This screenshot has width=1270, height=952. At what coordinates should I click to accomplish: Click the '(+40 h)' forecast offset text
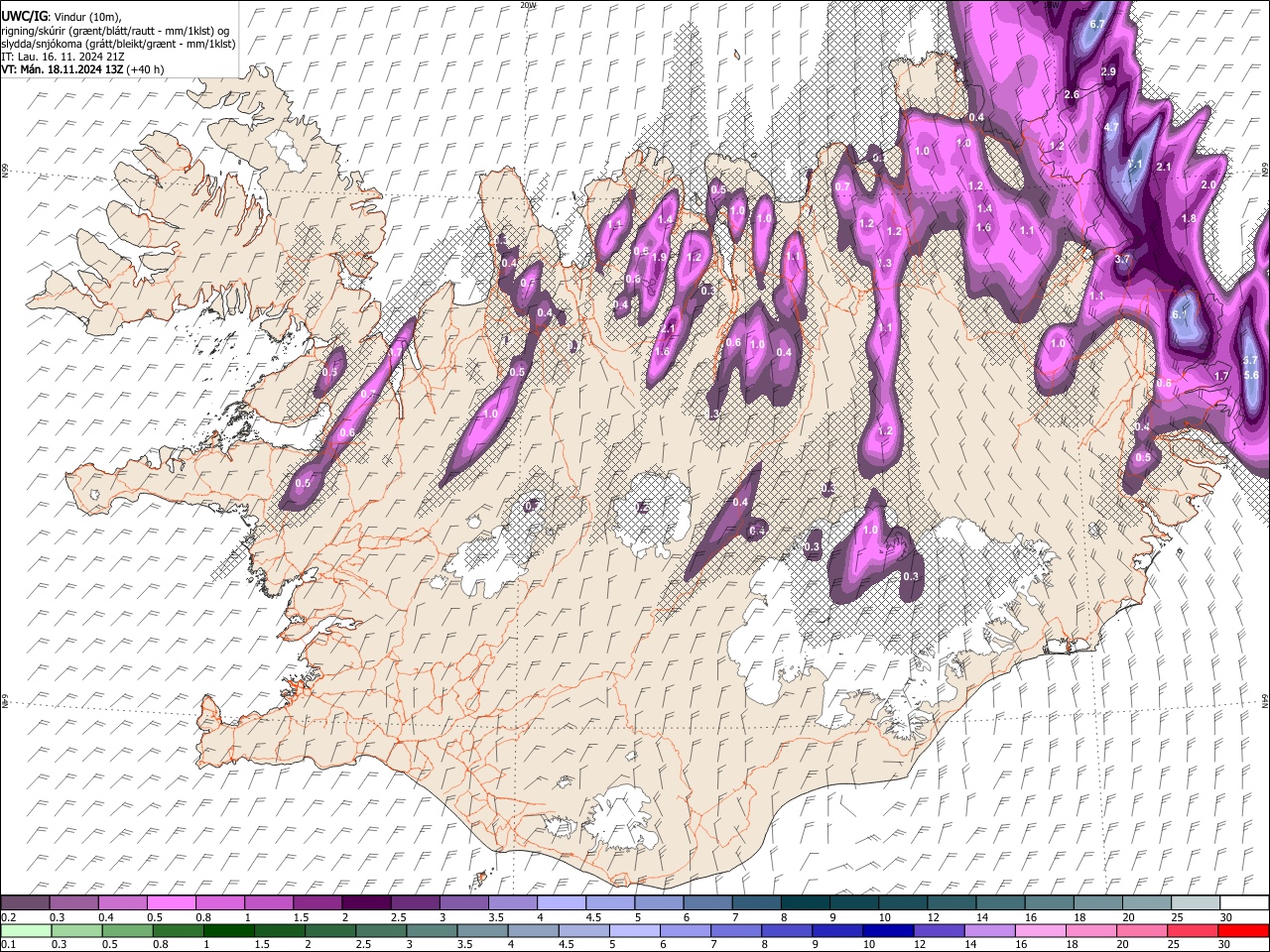coord(145,69)
